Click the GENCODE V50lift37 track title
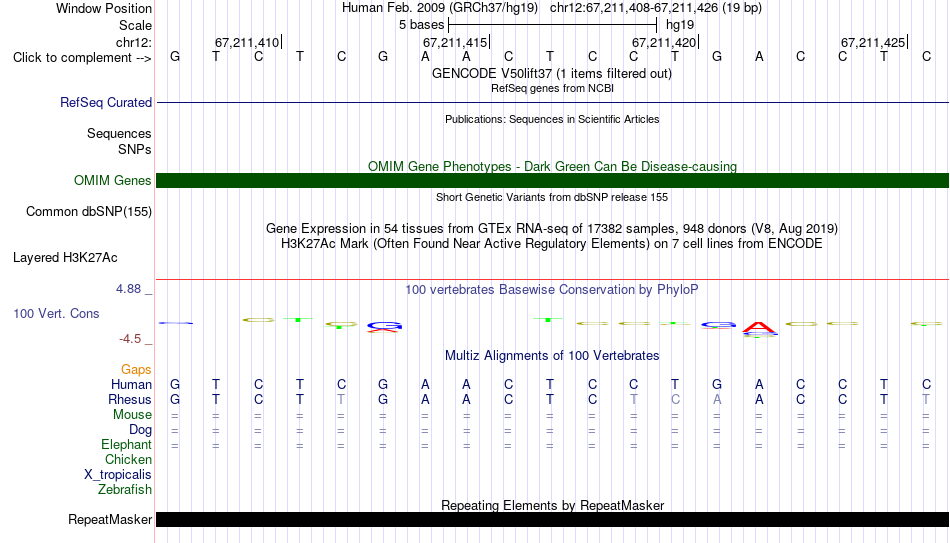The height and width of the screenshot is (543, 950). [551, 74]
